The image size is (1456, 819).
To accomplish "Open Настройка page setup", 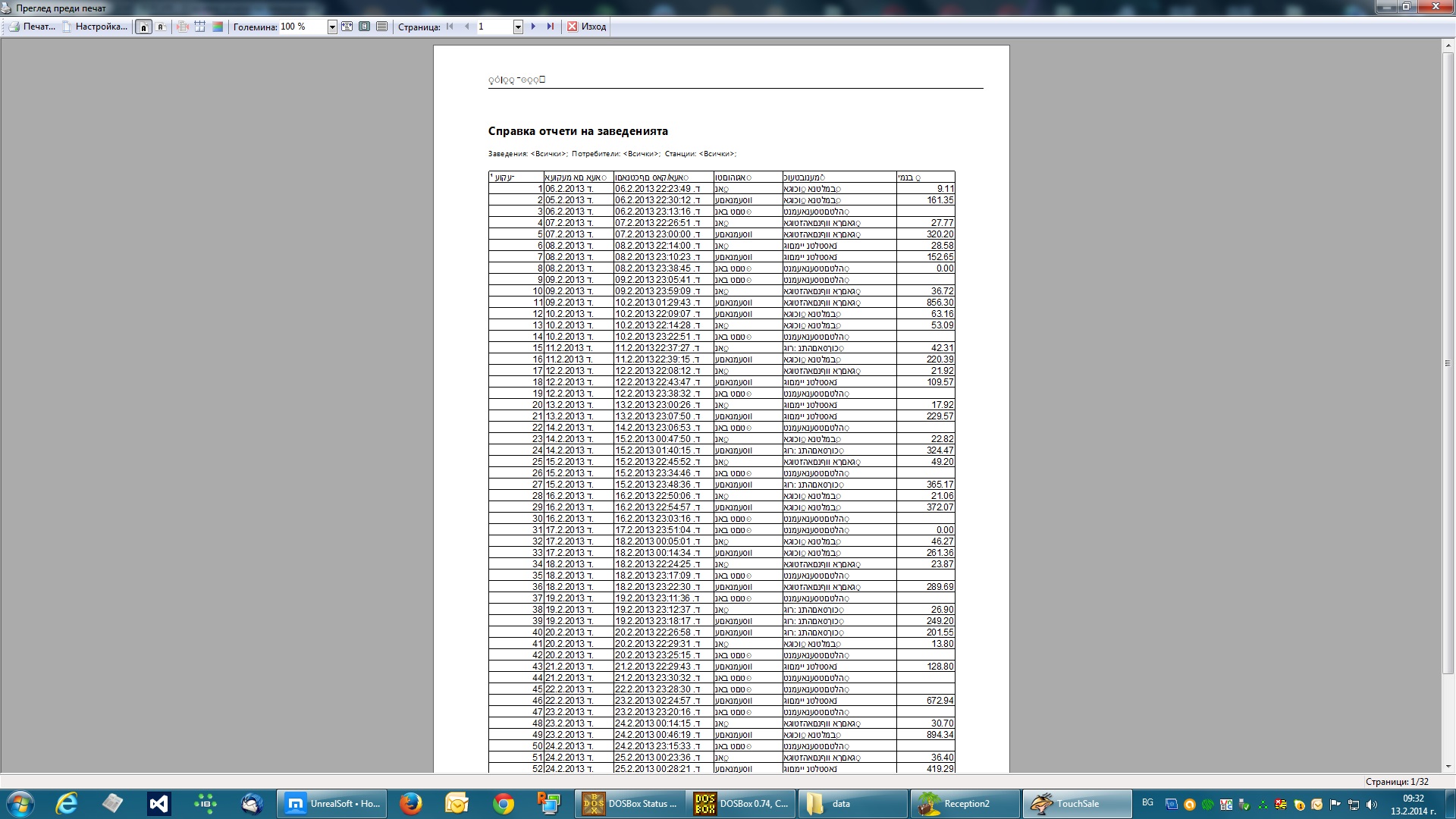I will (95, 27).
